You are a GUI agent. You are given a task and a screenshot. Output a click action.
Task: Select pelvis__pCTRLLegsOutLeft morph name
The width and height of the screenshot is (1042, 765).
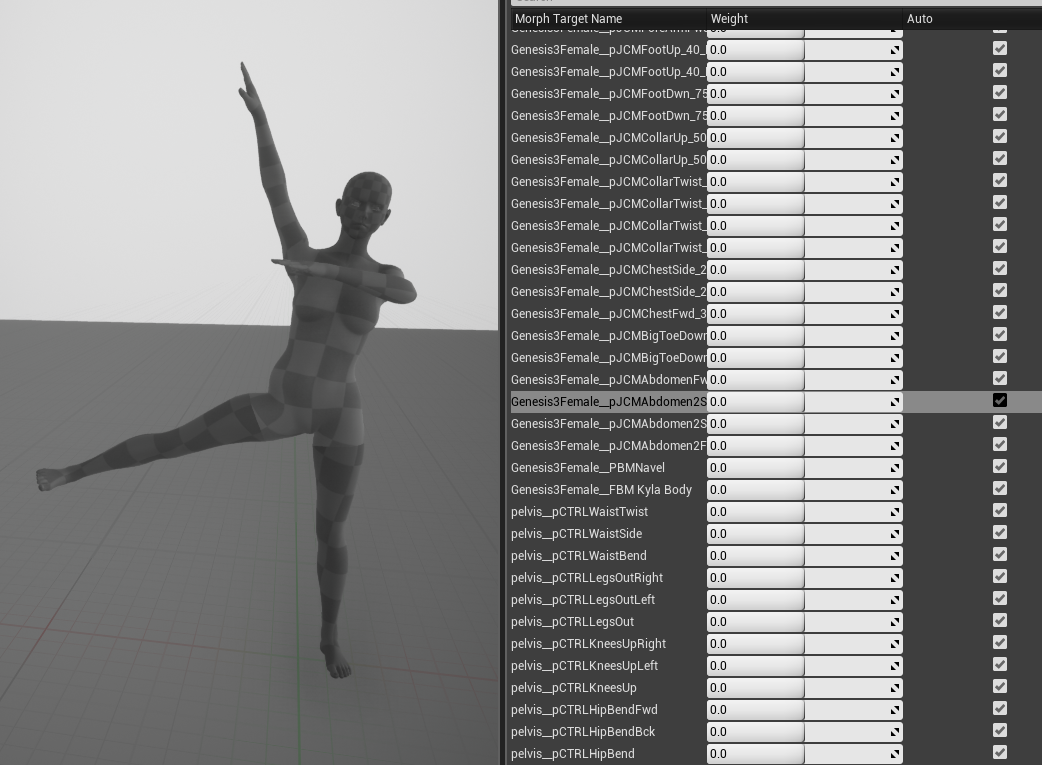(583, 600)
